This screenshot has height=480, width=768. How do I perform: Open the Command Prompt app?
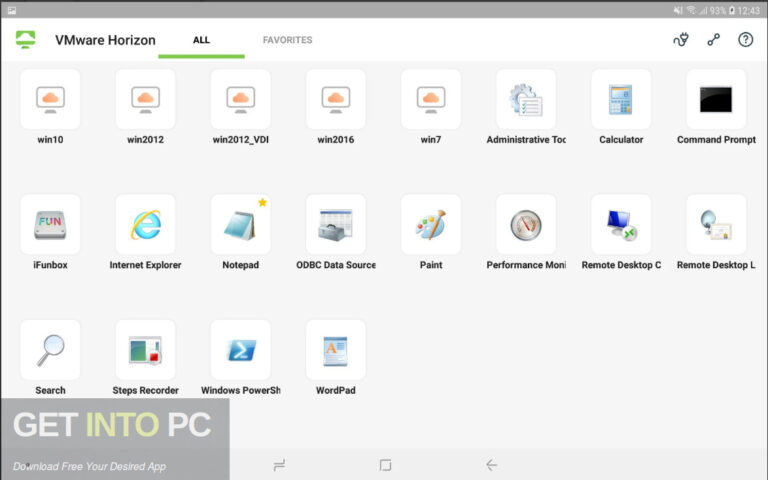[716, 99]
